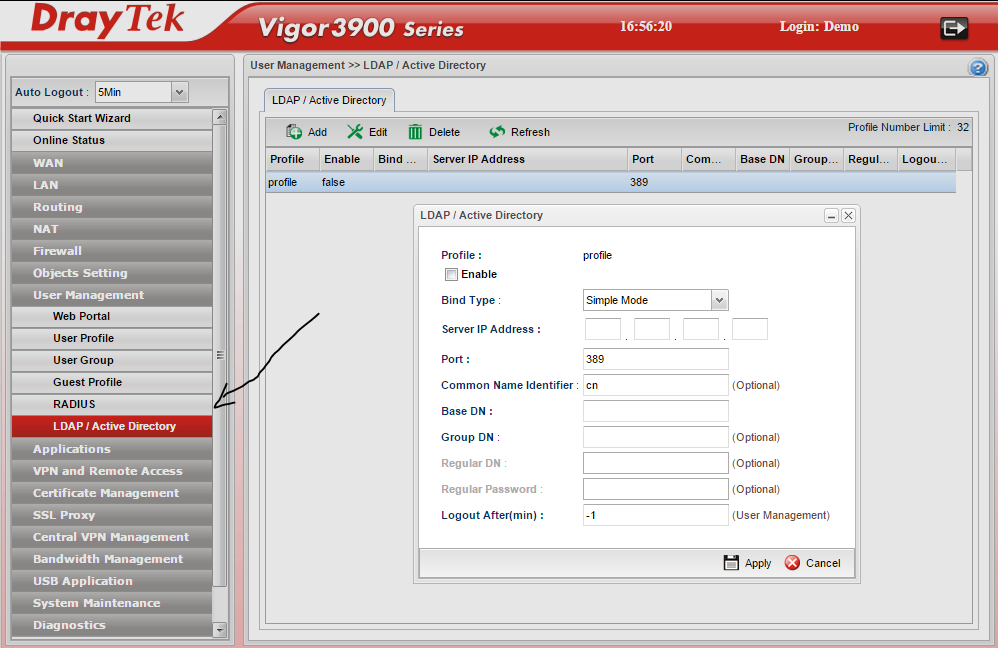Click the Refresh arrows icon

(x=497, y=132)
